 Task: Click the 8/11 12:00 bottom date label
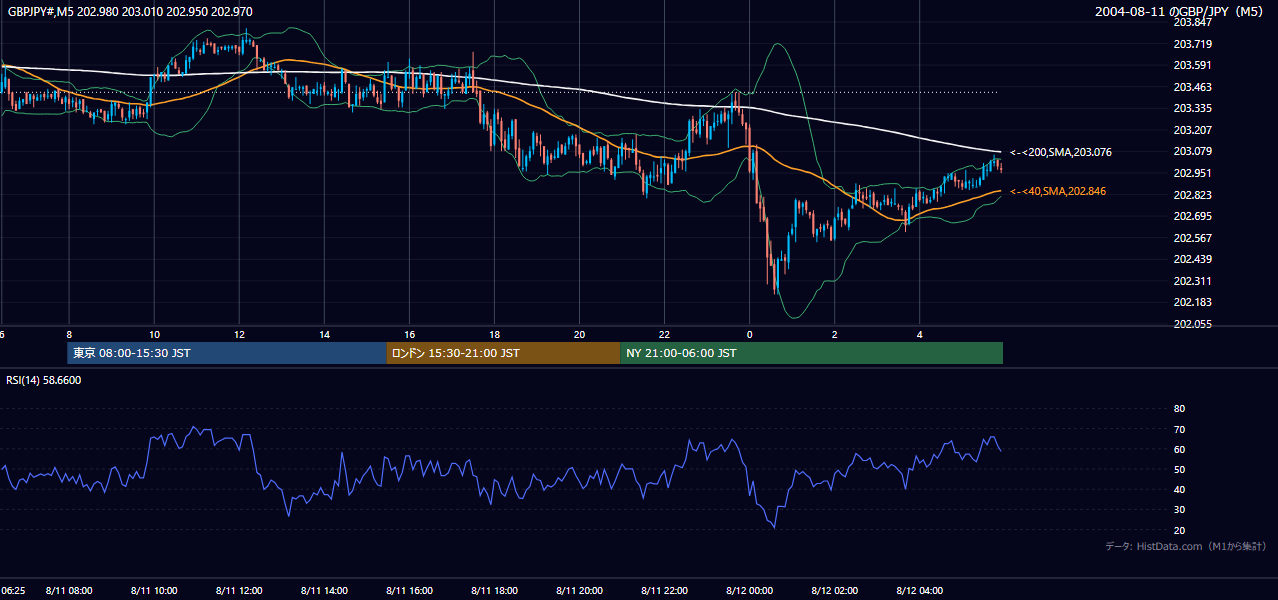pyautogui.click(x=239, y=591)
